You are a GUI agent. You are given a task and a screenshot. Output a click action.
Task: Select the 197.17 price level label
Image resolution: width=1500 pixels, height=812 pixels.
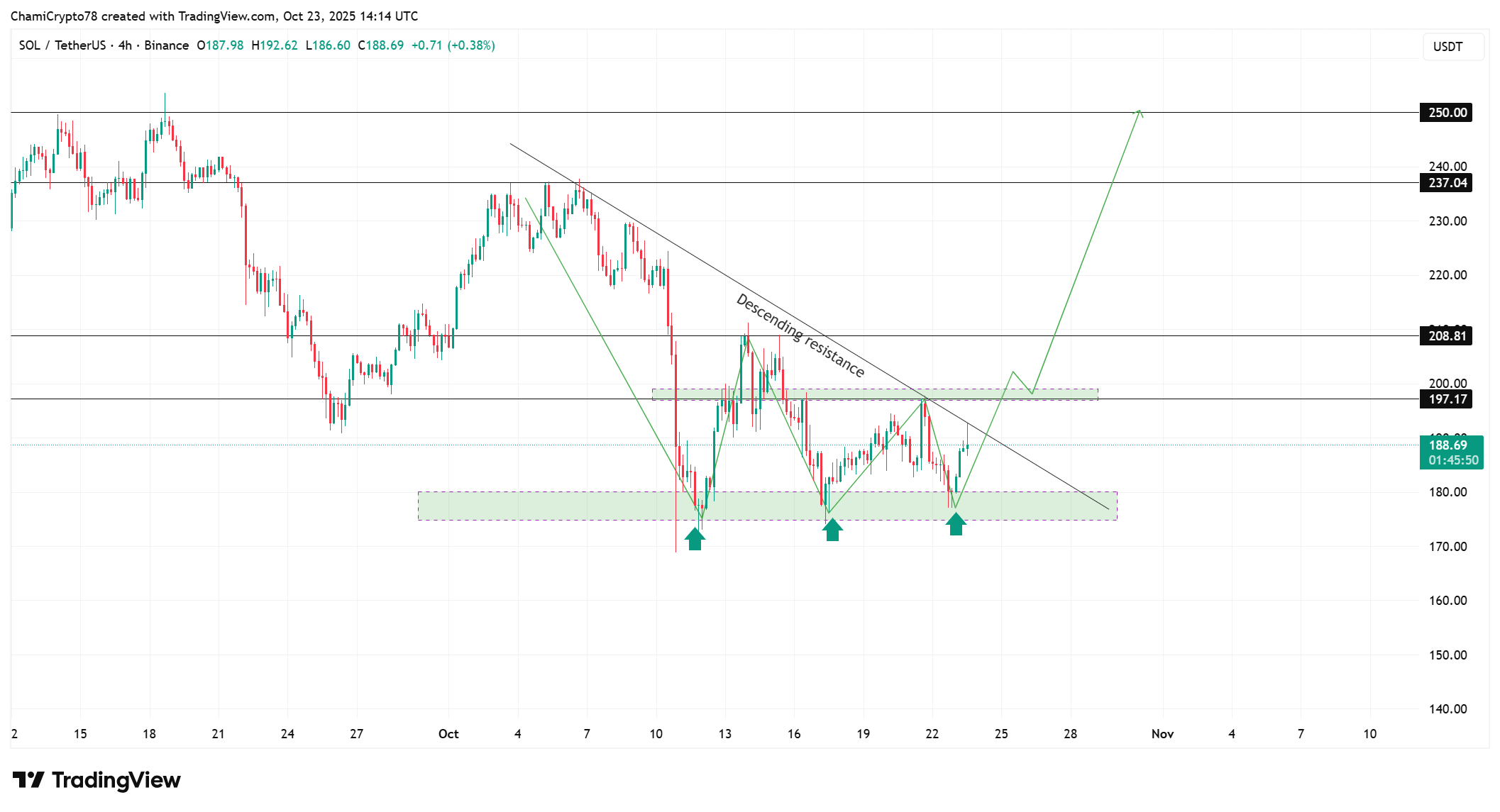point(1446,399)
